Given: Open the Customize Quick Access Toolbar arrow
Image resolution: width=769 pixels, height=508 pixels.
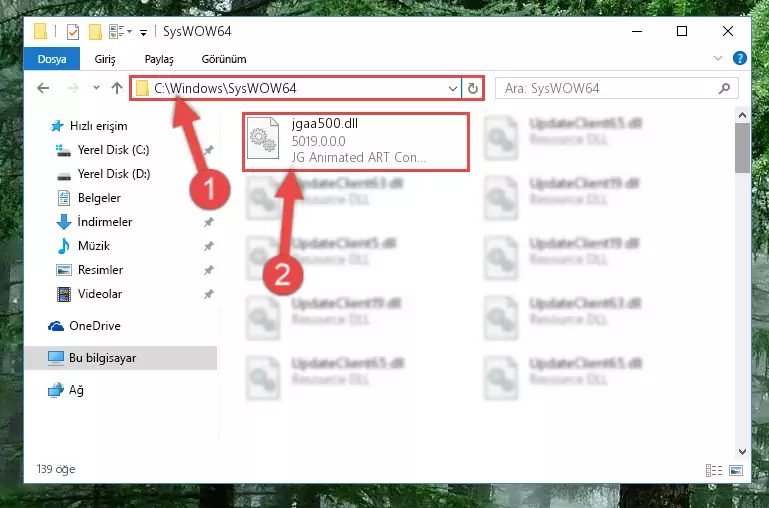Looking at the screenshot, I should (x=143, y=33).
